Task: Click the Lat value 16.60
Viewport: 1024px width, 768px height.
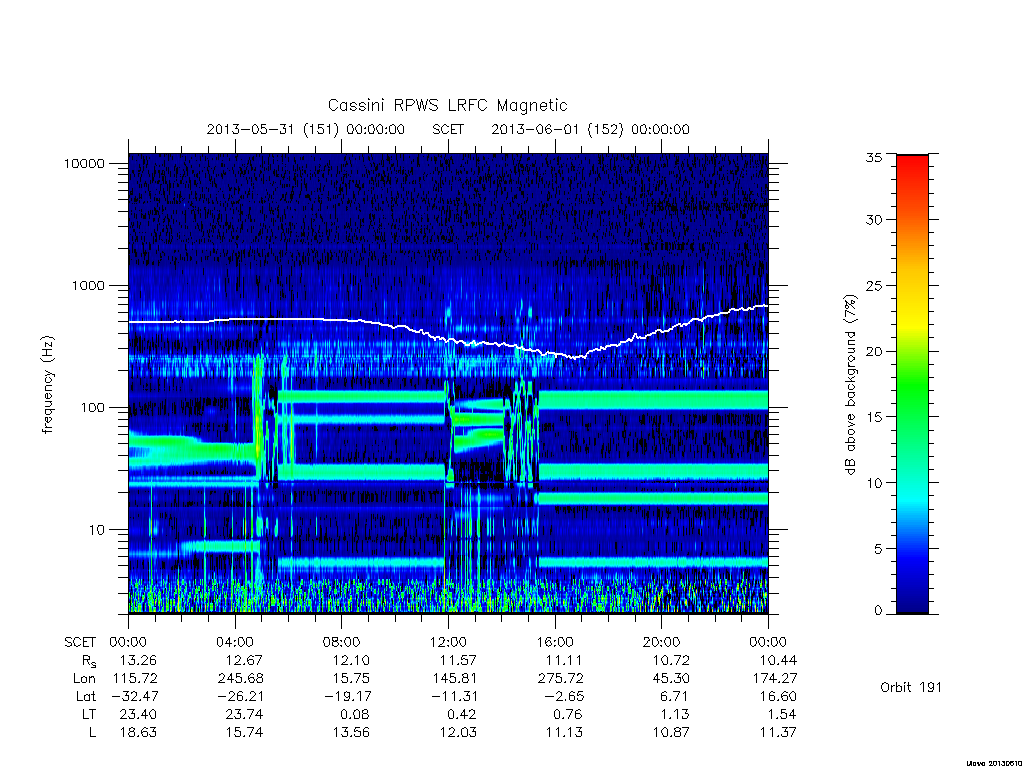Action: click(778, 697)
